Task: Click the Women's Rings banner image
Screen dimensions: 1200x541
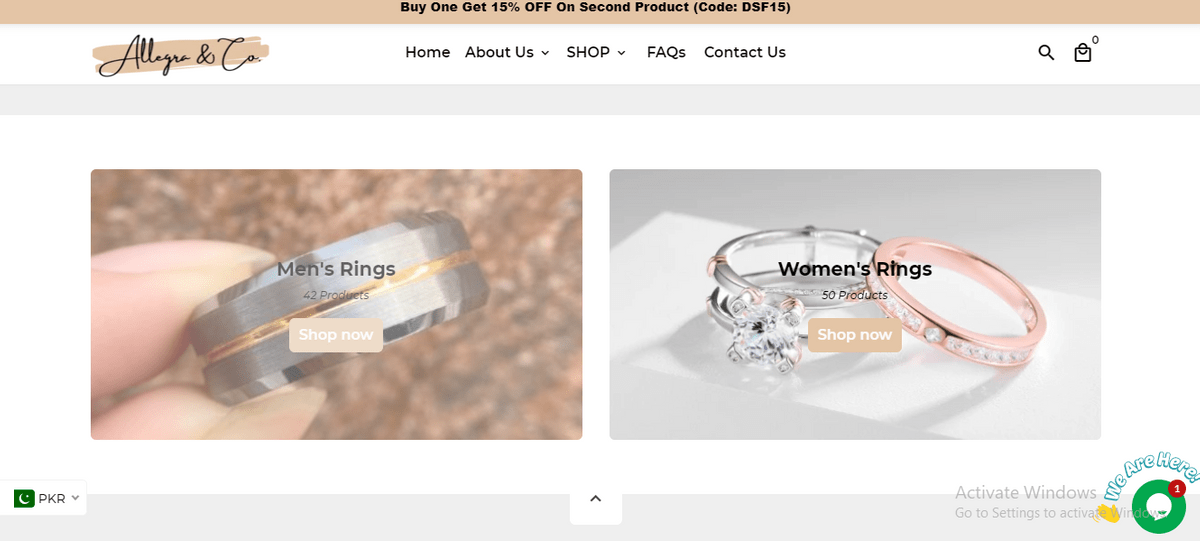Action: 855,304
